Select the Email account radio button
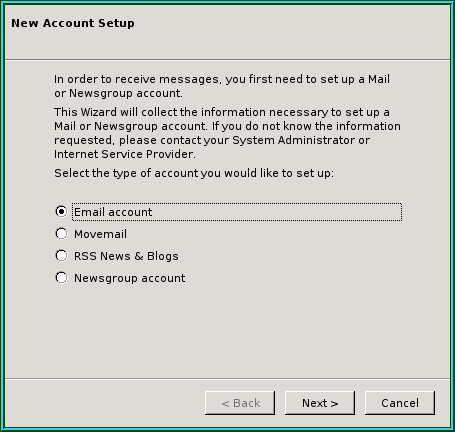Image resolution: width=455 pixels, height=432 pixels. (x=61, y=212)
